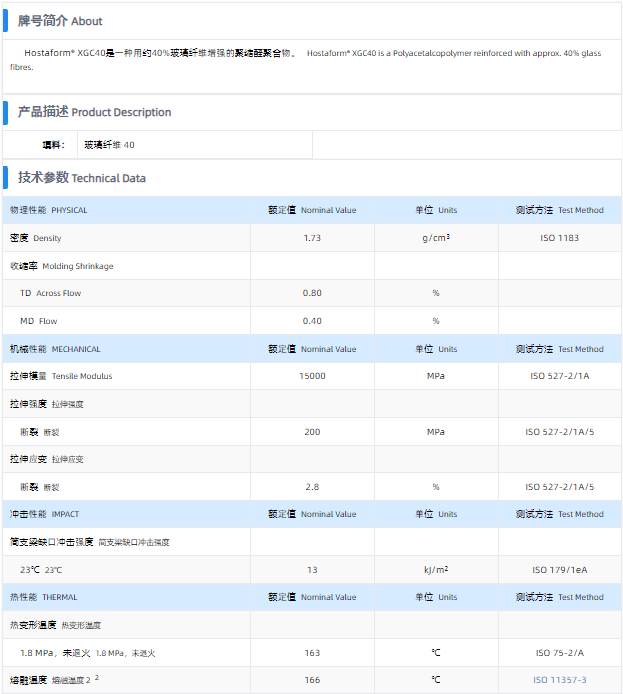
Task: Click the ISO 527-2/1A test method
Action: (560, 376)
